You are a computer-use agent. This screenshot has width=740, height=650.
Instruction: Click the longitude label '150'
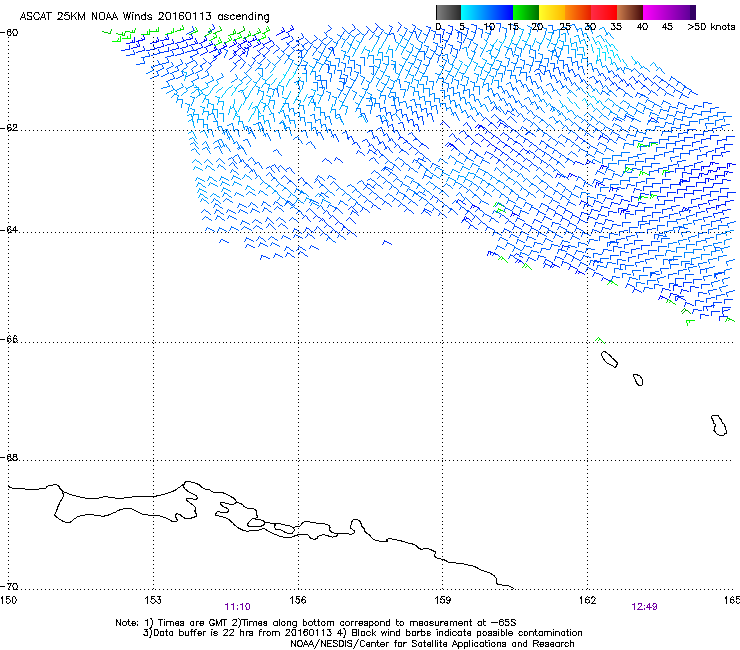point(8,600)
